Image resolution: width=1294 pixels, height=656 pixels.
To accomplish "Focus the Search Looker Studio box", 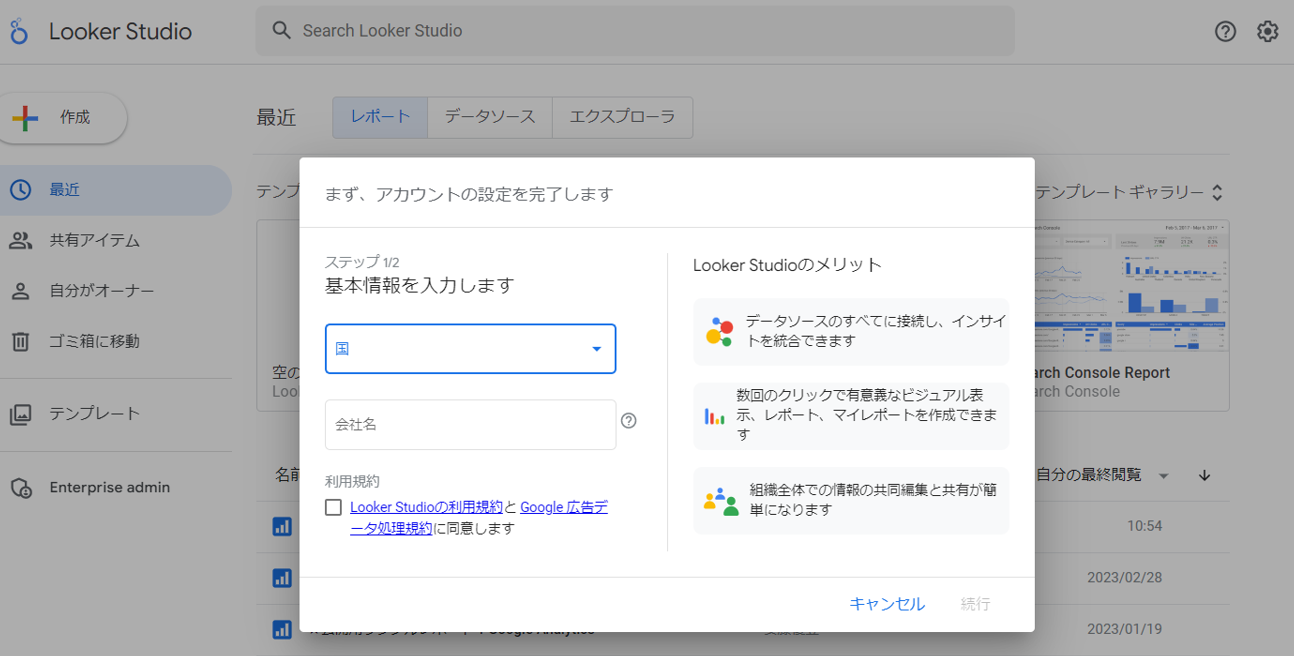I will (635, 31).
